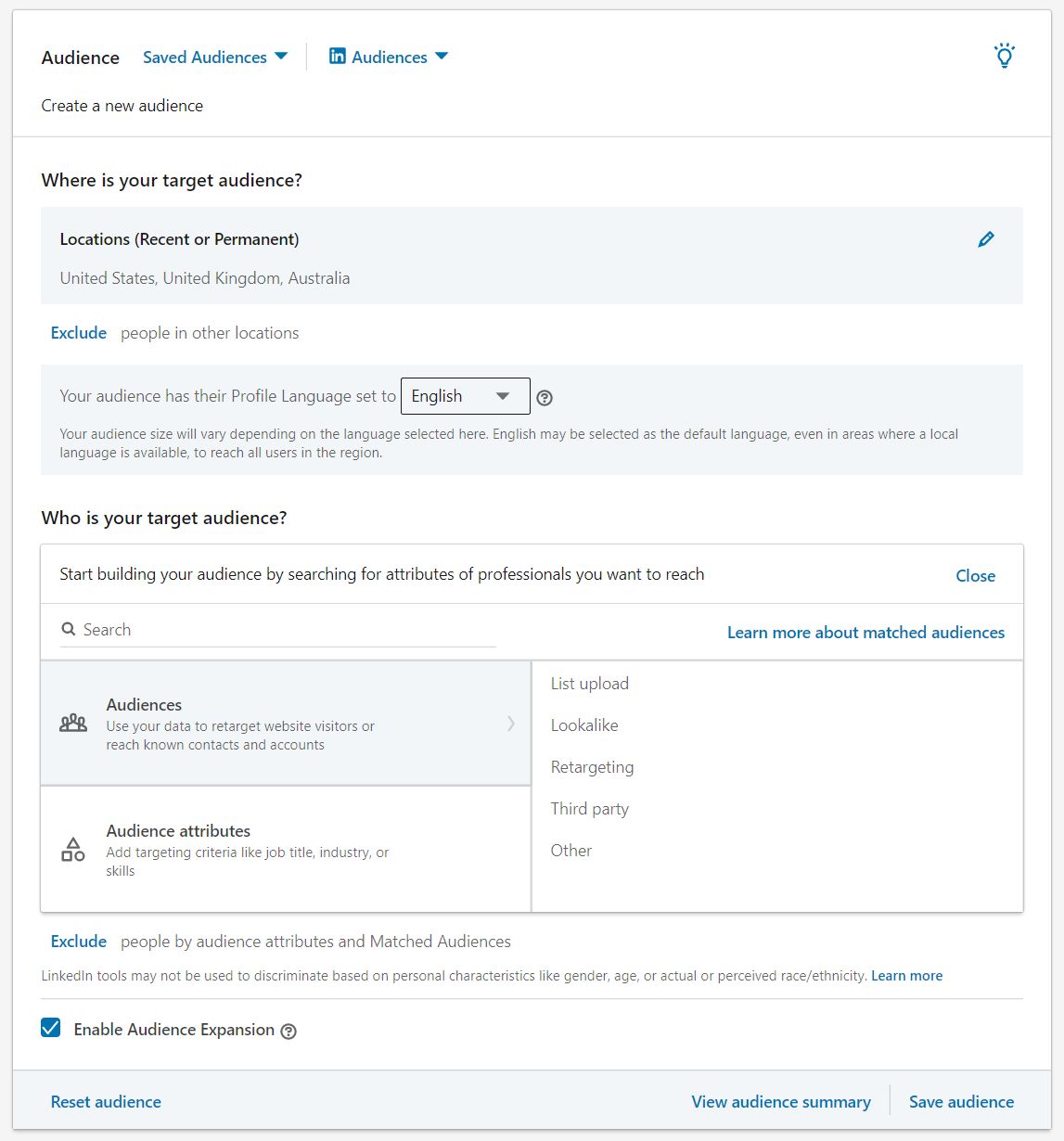Click the help icon next to Audience Expansion
The image size is (1064, 1141).
click(288, 1032)
